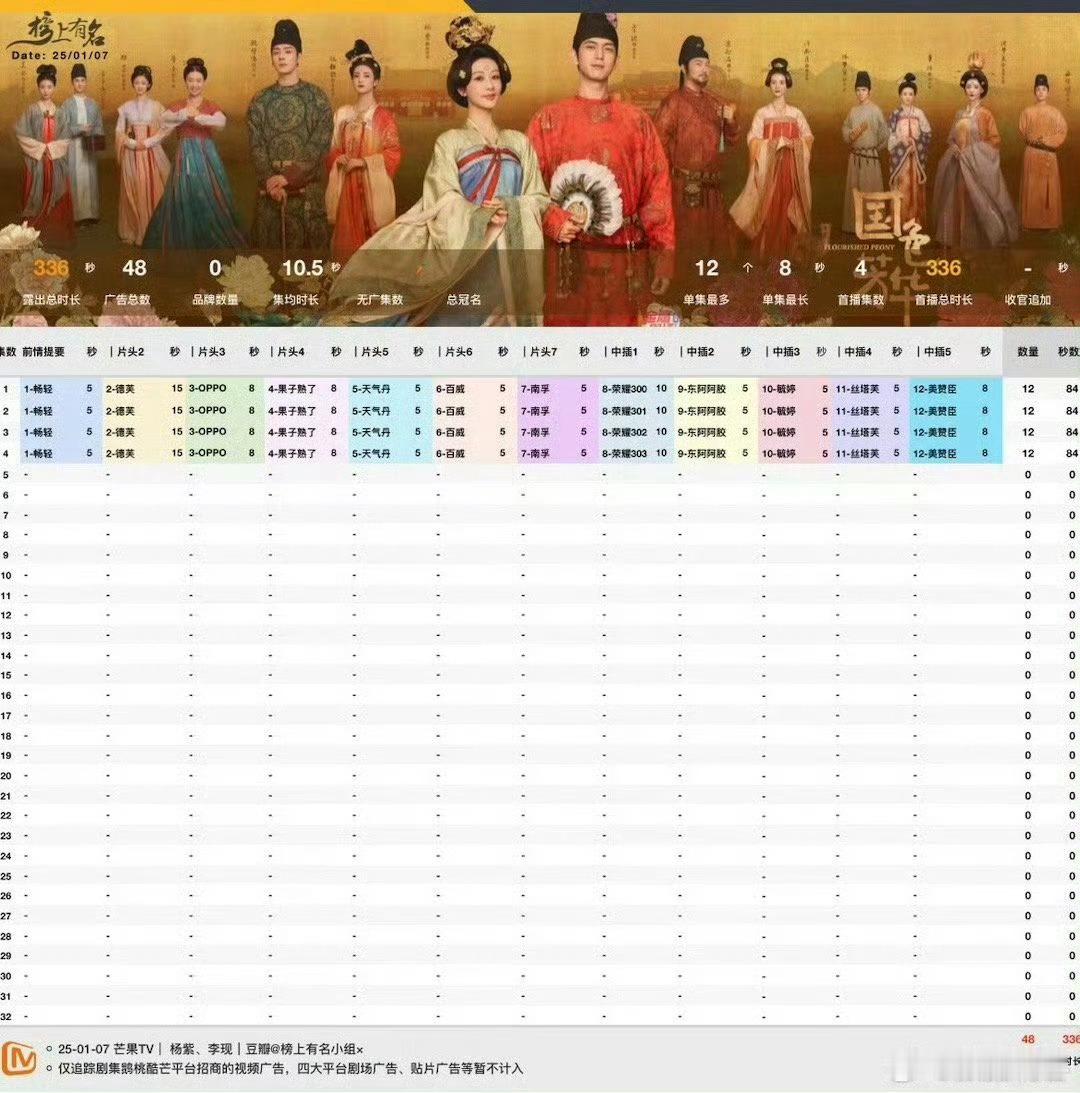This screenshot has height=1093, width=1080.
Task: Click the Mango TV logo in footer
Action: [x=19, y=1060]
